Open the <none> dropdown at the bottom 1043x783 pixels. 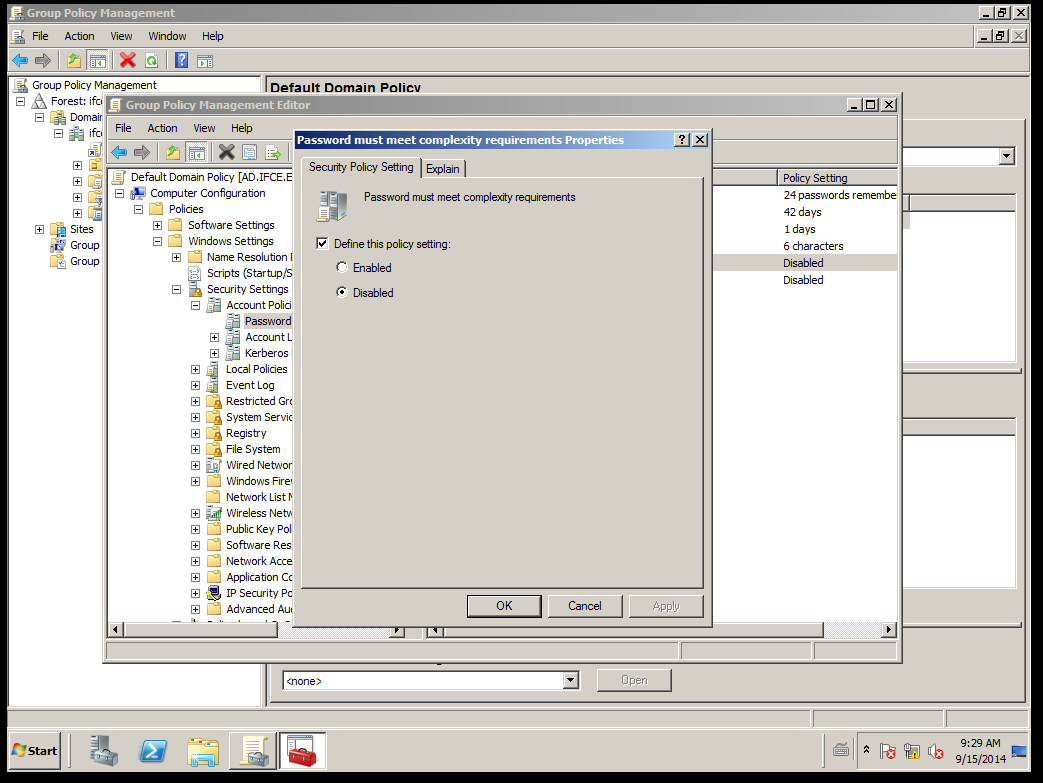[x=570, y=681]
